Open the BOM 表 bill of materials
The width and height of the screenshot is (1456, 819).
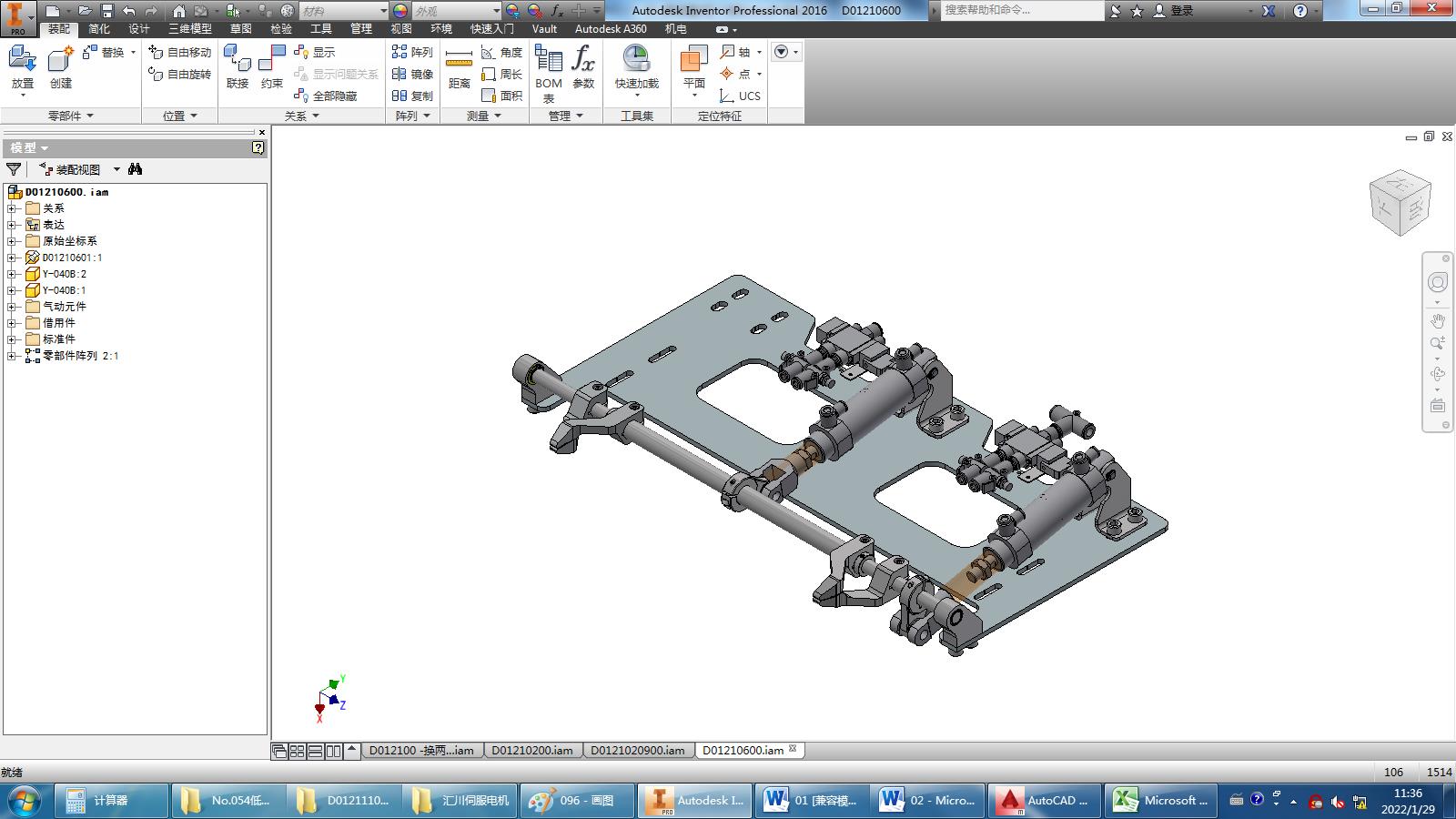tap(549, 73)
